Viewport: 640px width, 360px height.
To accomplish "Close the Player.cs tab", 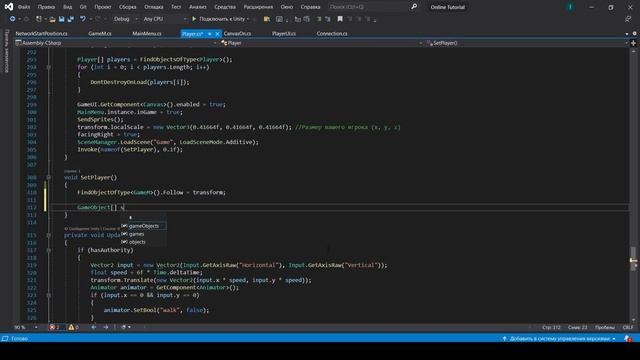I will (217, 34).
